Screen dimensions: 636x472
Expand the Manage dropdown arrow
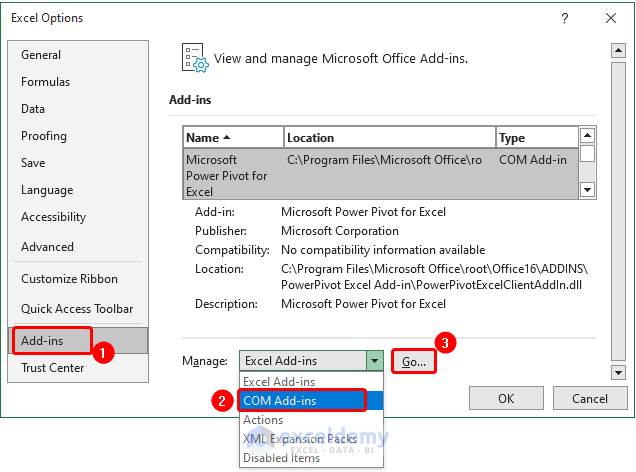coord(374,361)
